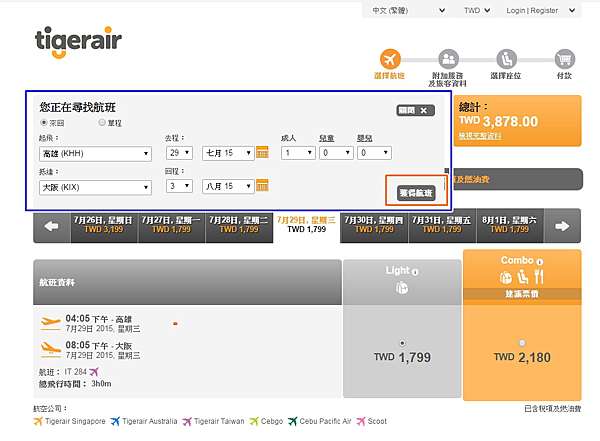
Task: Open the language dropdown in header
Action: pos(408,10)
